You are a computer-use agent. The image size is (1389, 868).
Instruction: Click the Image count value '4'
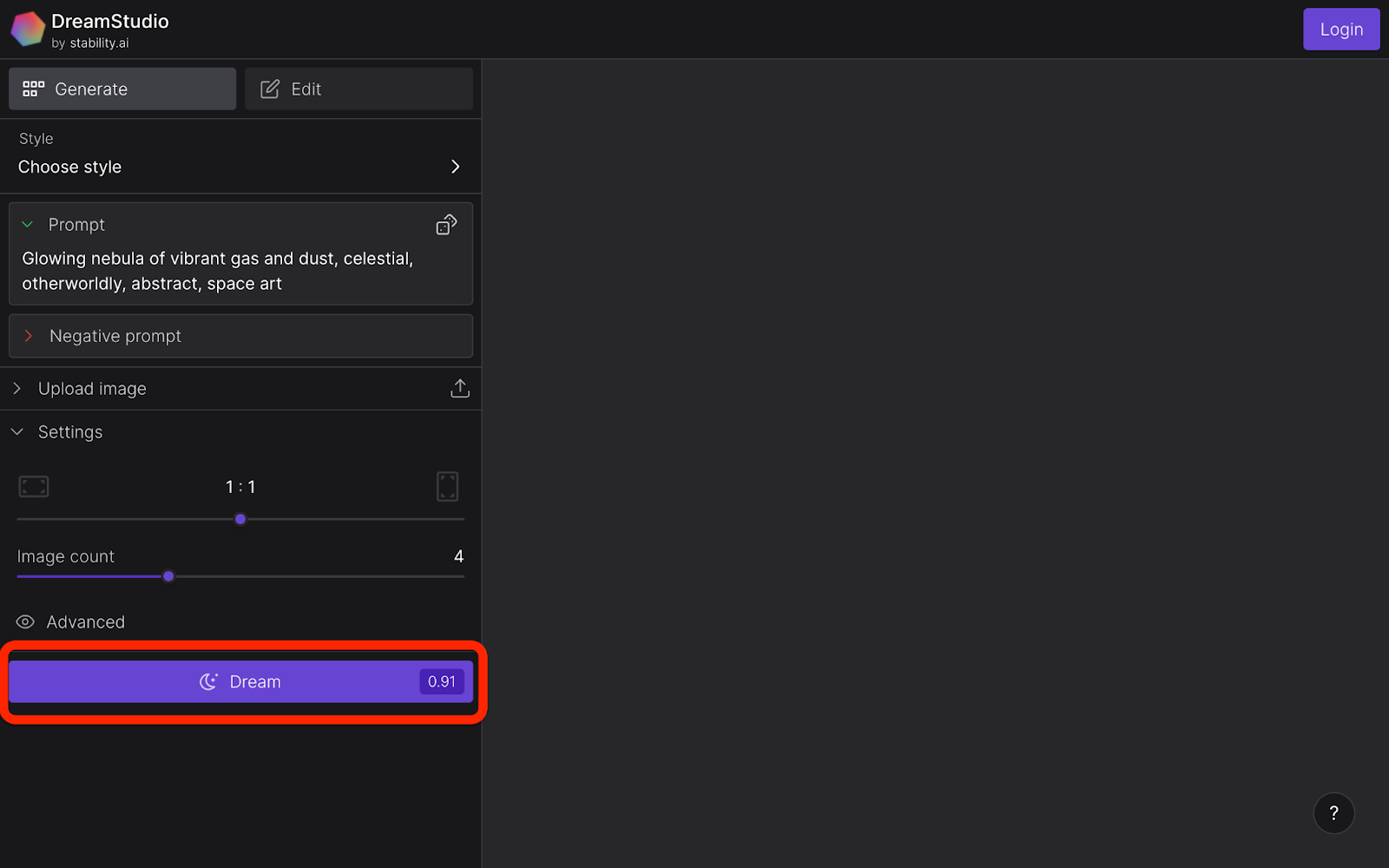click(x=459, y=556)
